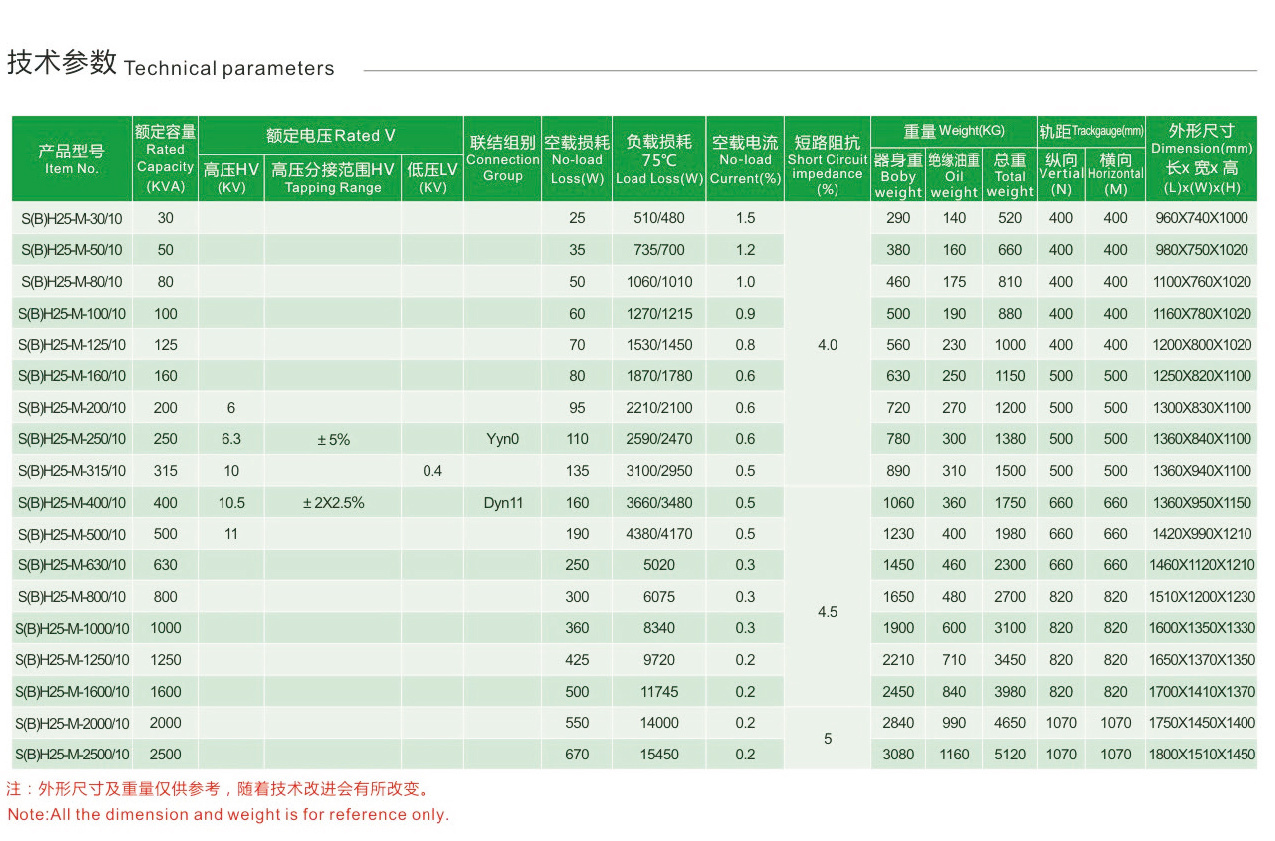This screenshot has height=841, width=1275.
Task: Click model S(B)H25-M-315/10
Action: (72, 471)
